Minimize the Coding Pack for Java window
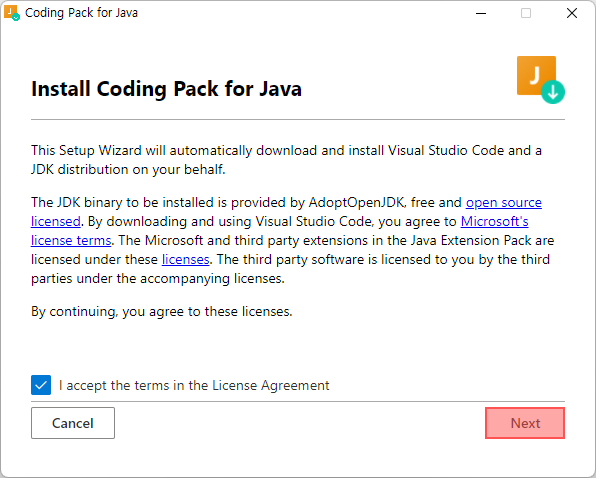The image size is (596, 478). coord(481,13)
